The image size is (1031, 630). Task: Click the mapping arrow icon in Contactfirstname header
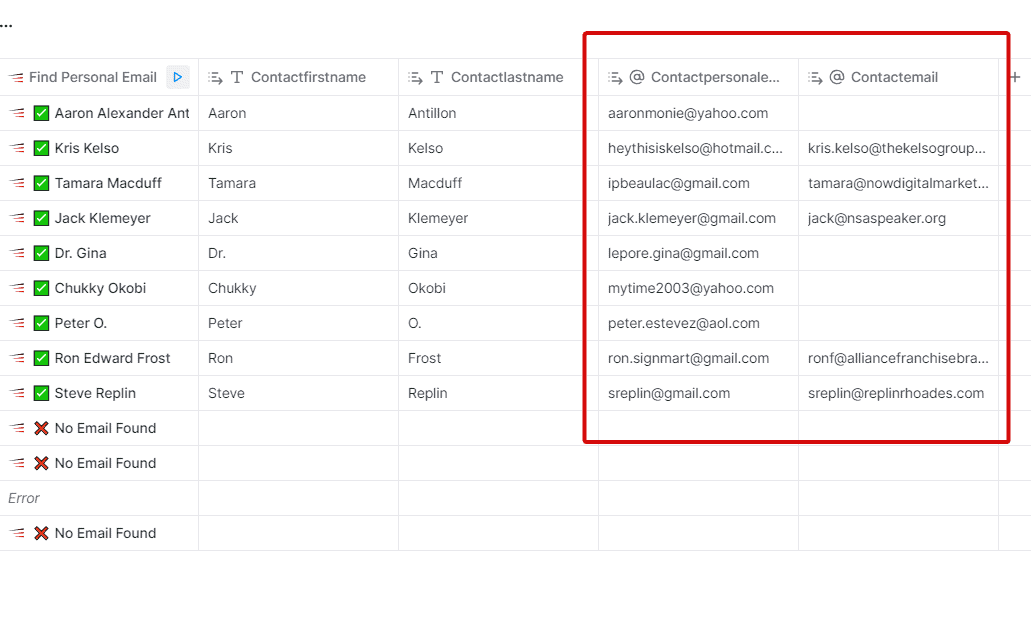tap(215, 78)
